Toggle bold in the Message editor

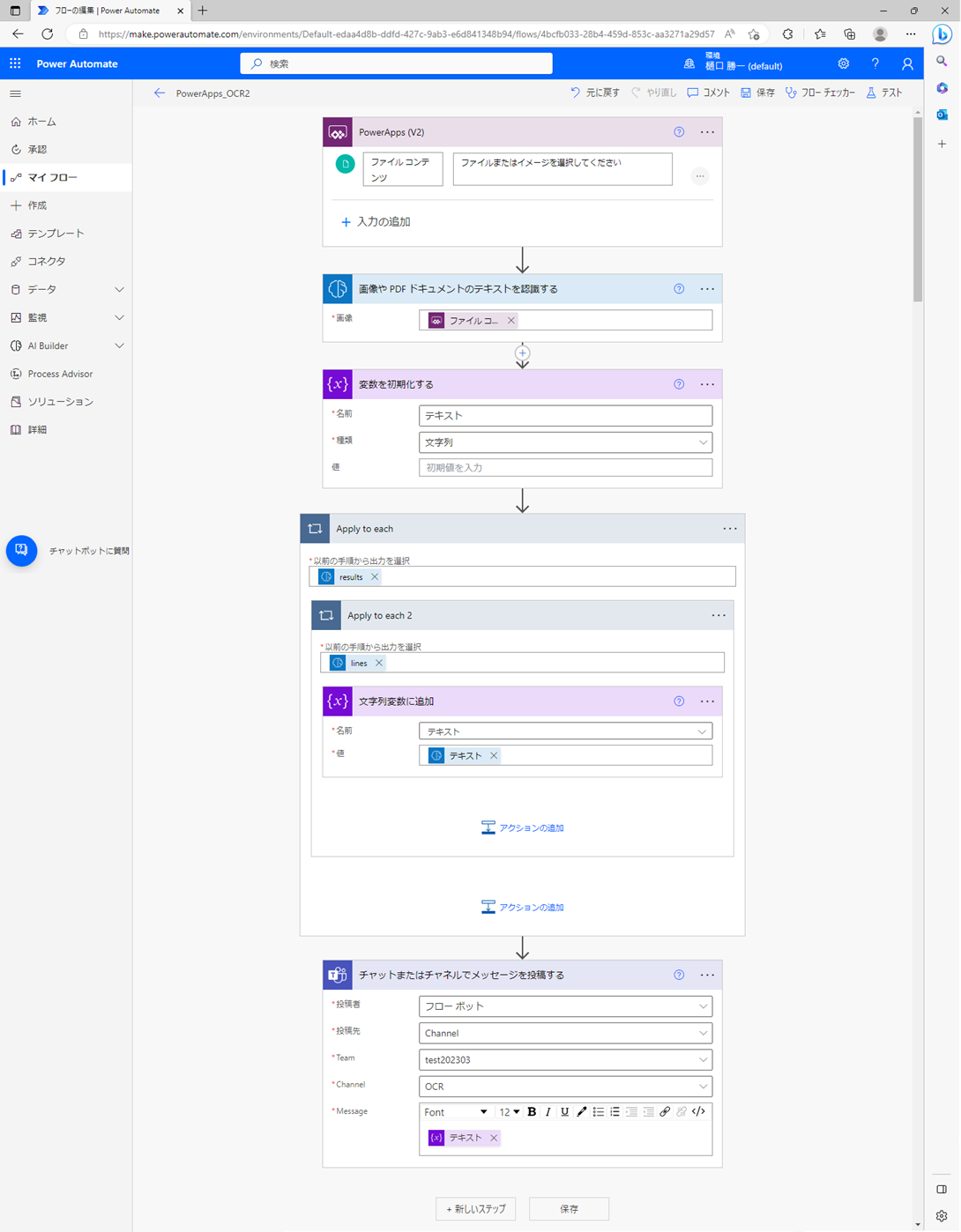532,1112
